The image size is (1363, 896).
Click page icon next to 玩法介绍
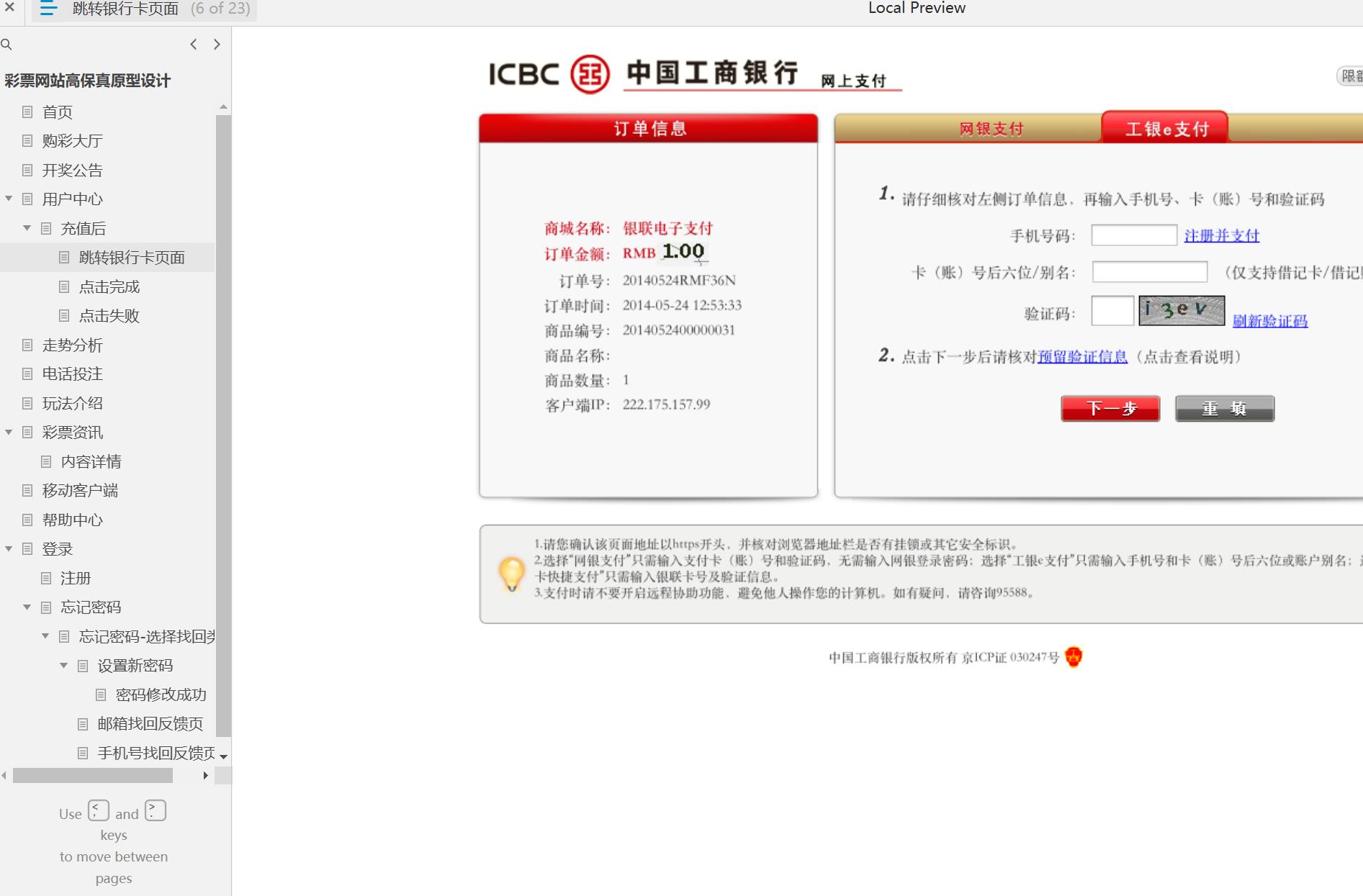coord(27,403)
